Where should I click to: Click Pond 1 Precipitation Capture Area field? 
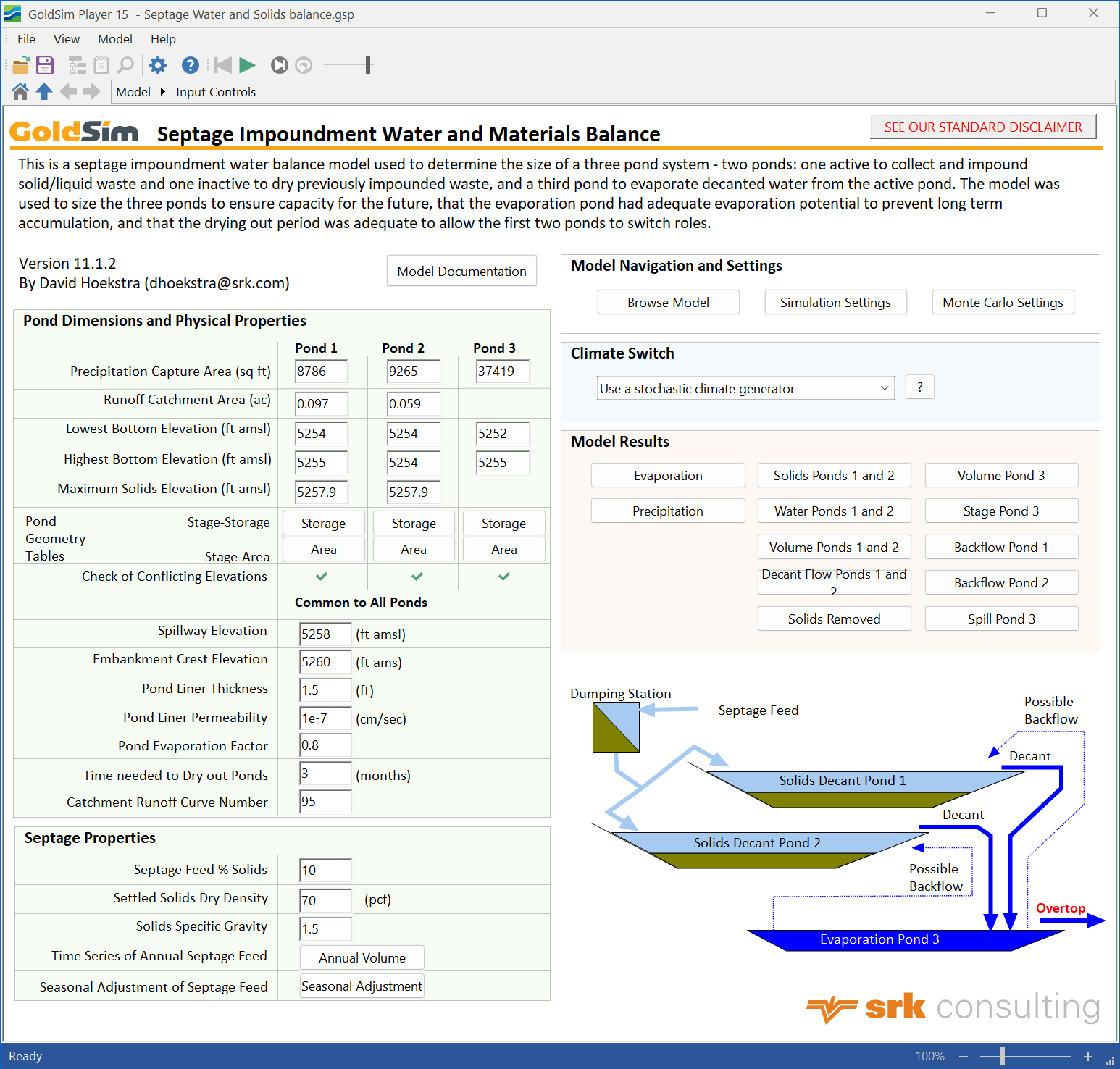[x=321, y=371]
